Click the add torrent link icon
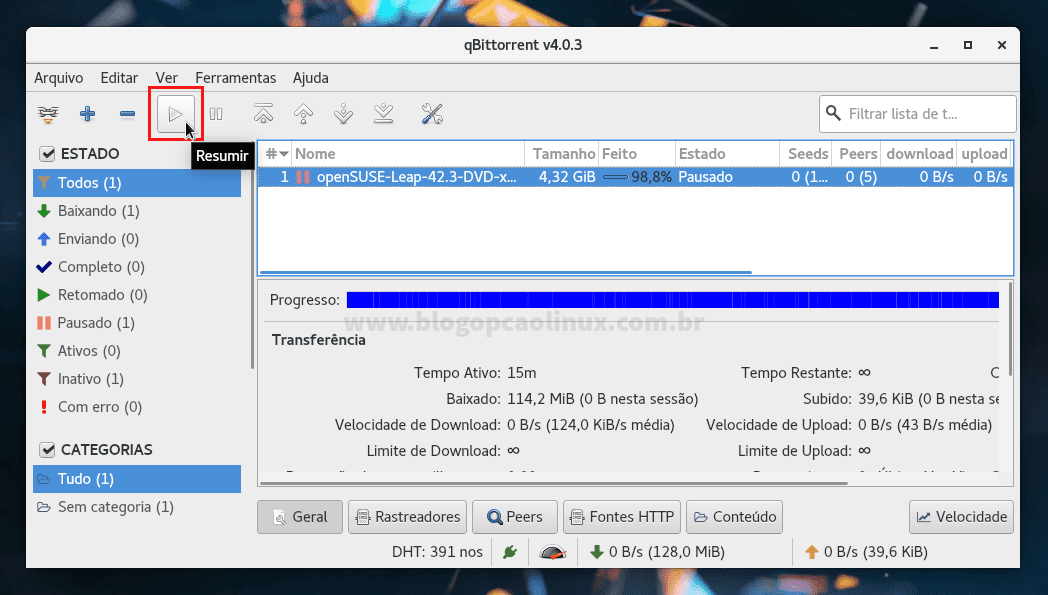 (x=48, y=114)
